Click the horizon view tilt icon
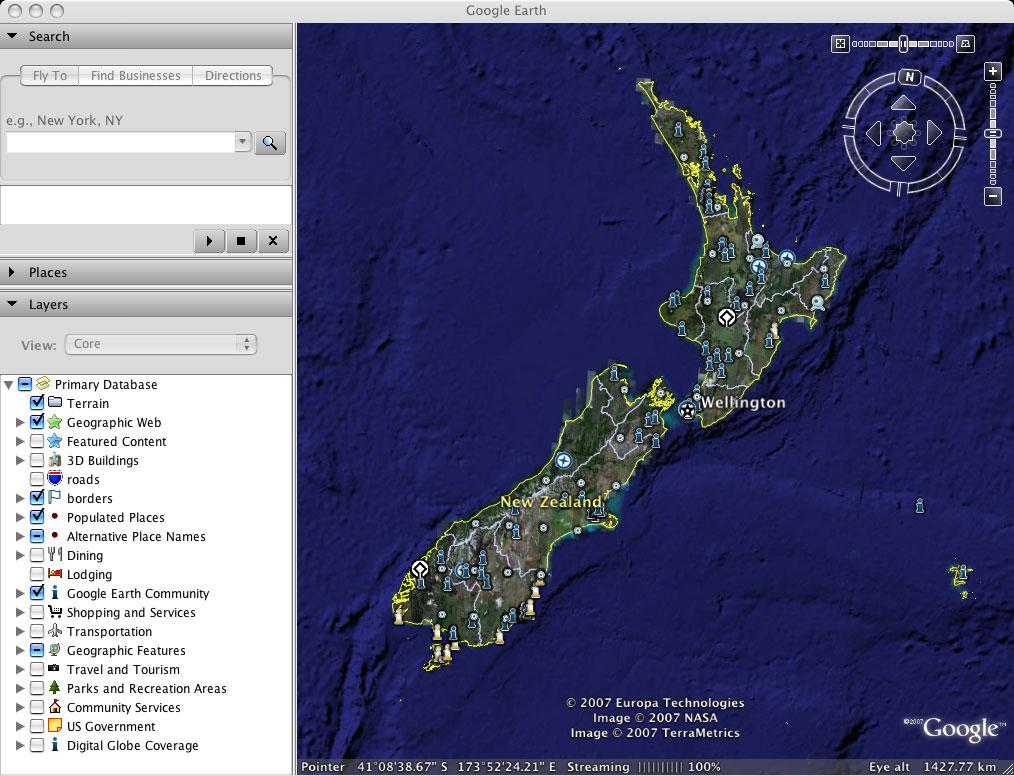Image resolution: width=1014 pixels, height=776 pixels. [x=965, y=44]
